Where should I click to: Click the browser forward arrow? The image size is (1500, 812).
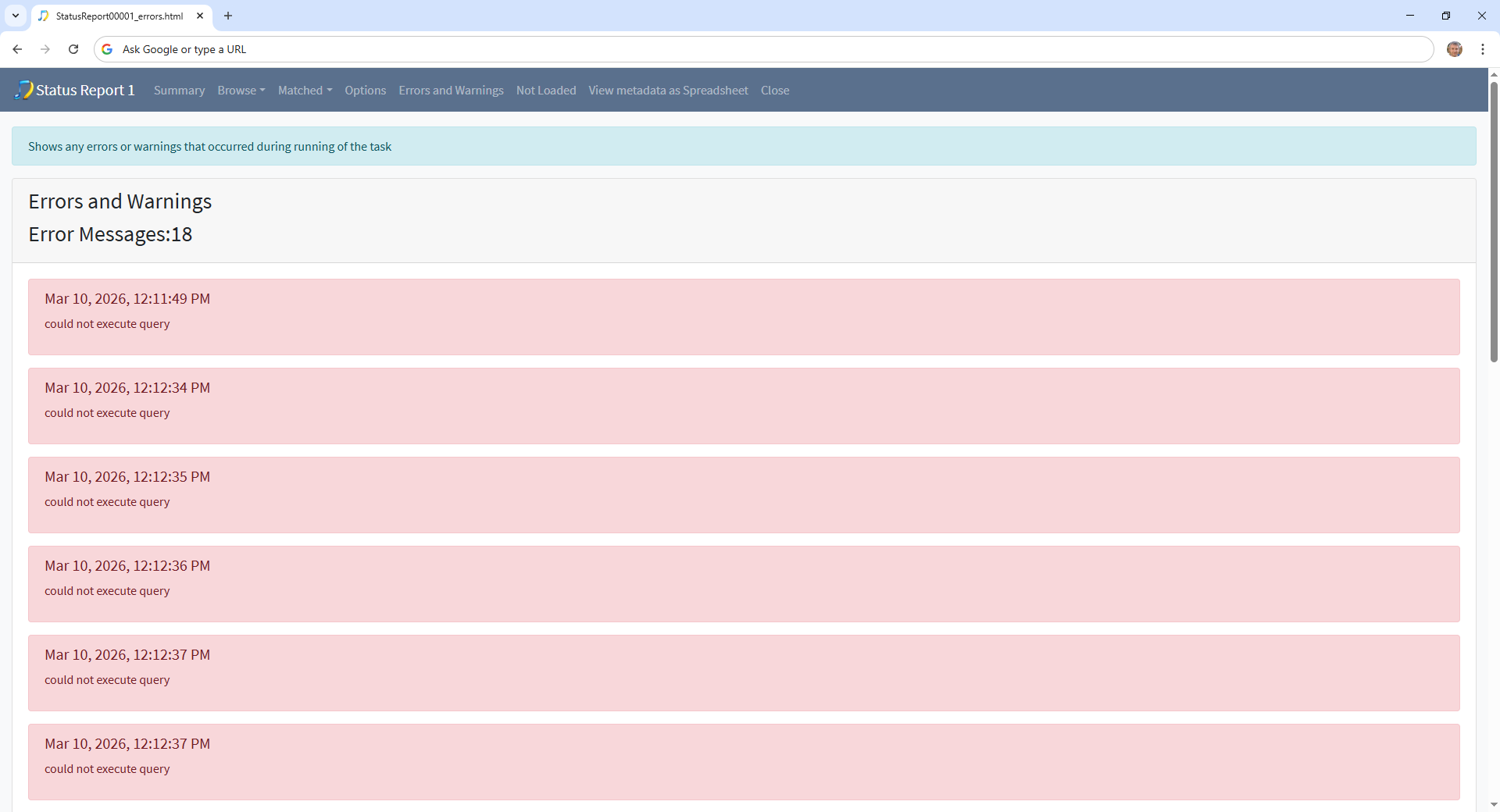[x=45, y=49]
